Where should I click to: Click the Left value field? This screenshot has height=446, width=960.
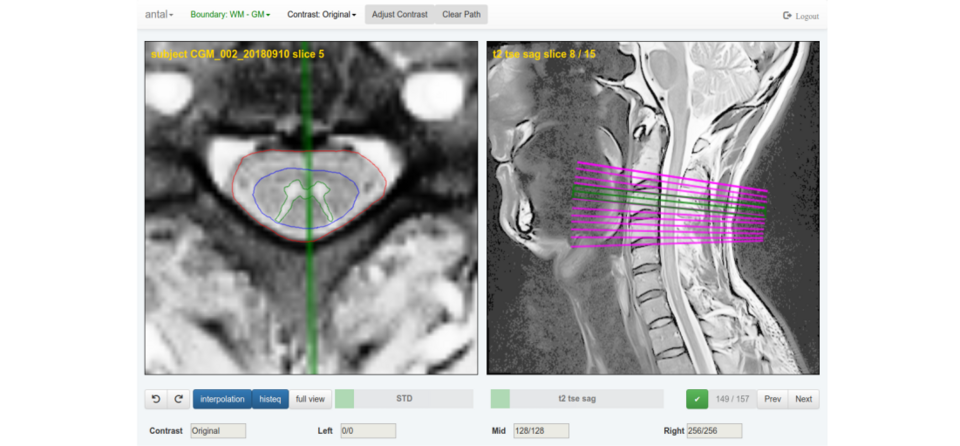pos(367,431)
